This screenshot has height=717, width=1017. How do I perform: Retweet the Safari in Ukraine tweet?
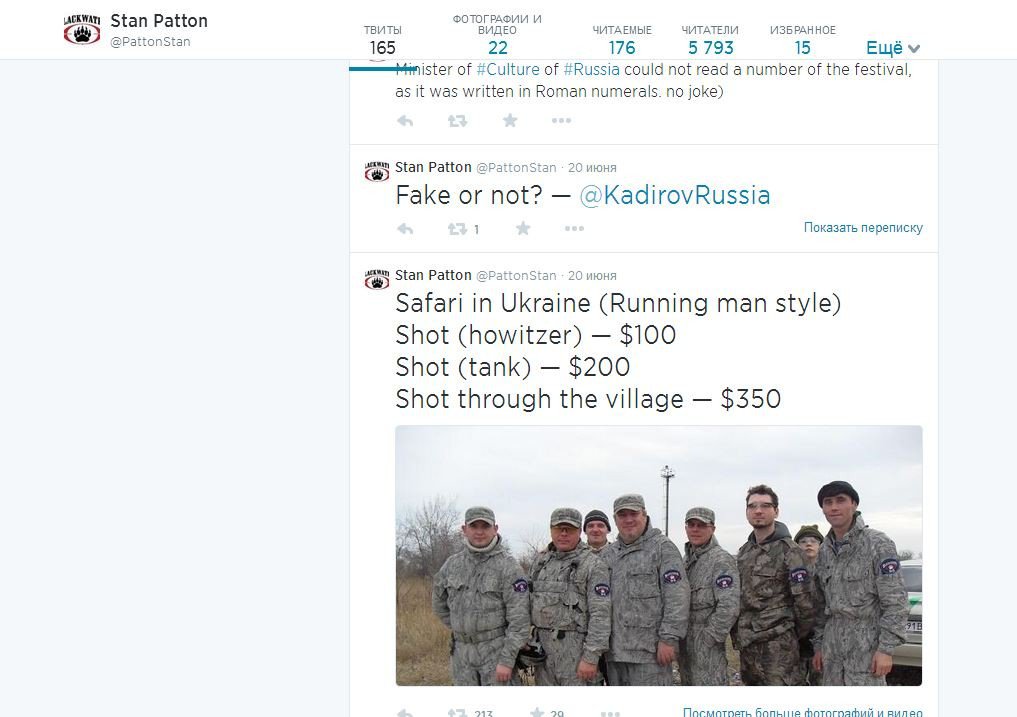coord(458,712)
